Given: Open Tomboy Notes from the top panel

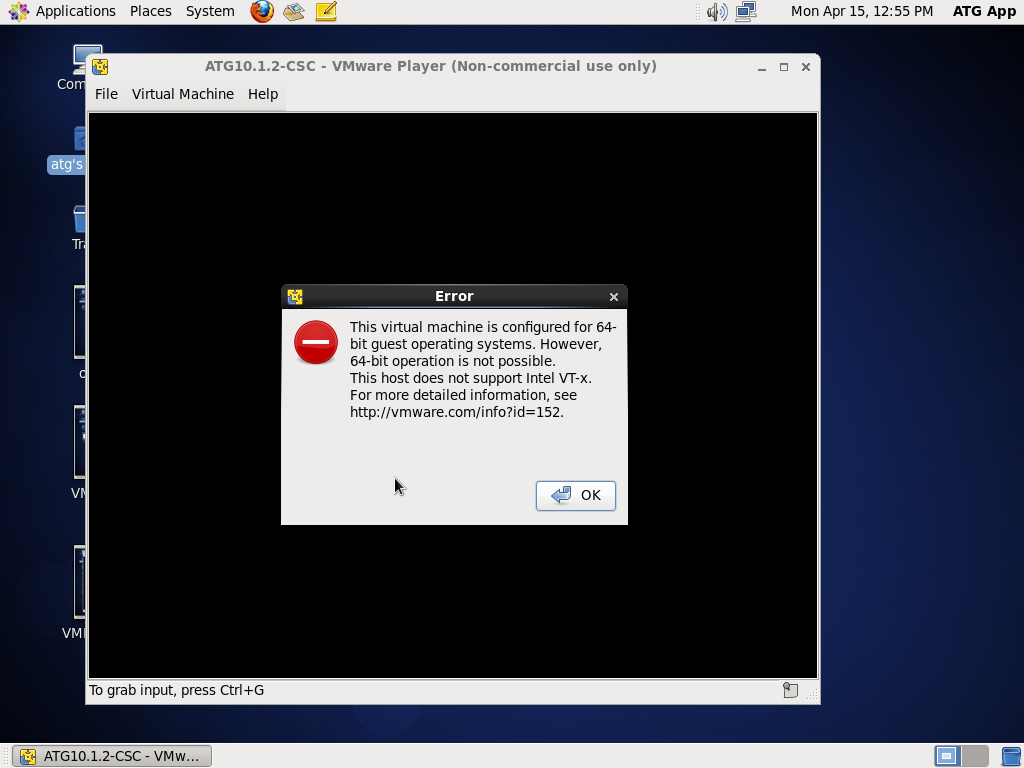Looking at the screenshot, I should coord(324,12).
